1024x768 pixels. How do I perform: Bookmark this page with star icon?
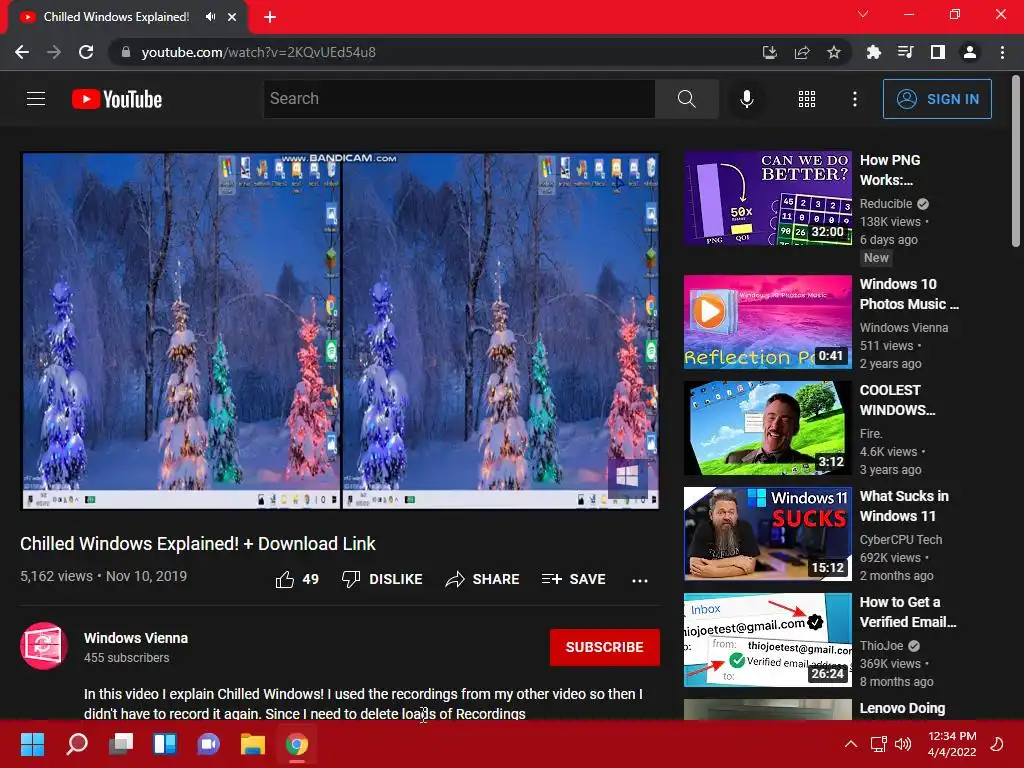[834, 52]
